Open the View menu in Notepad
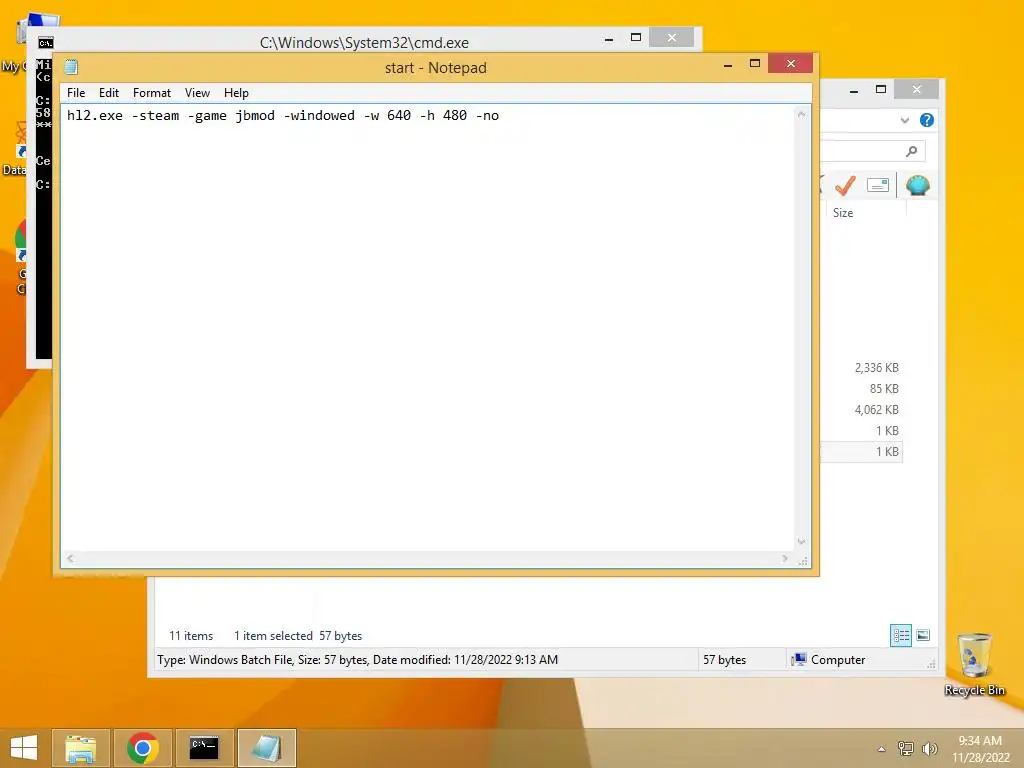The width and height of the screenshot is (1024, 768). point(197,93)
